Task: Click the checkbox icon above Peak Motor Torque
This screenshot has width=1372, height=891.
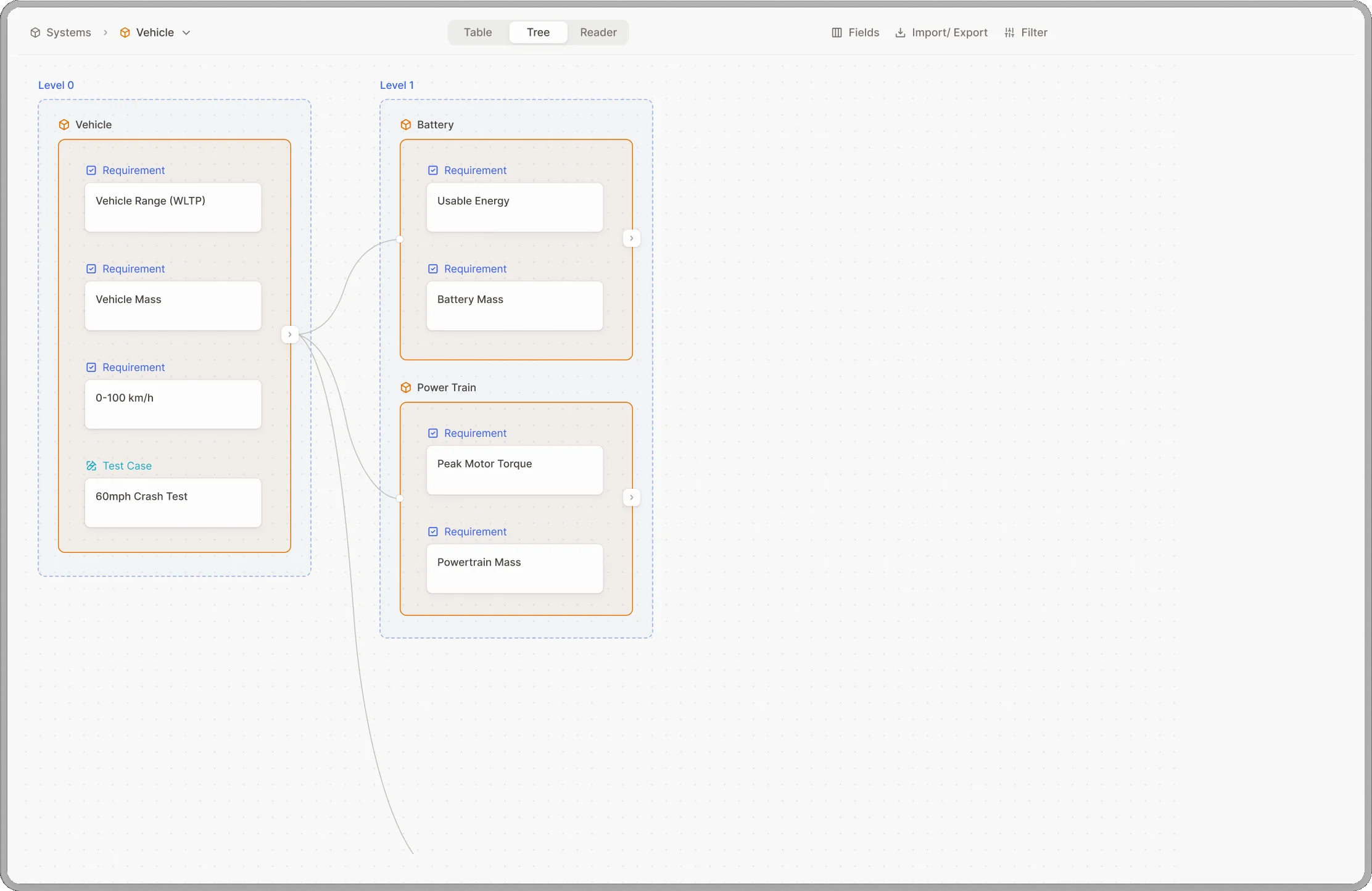Action: click(x=433, y=433)
